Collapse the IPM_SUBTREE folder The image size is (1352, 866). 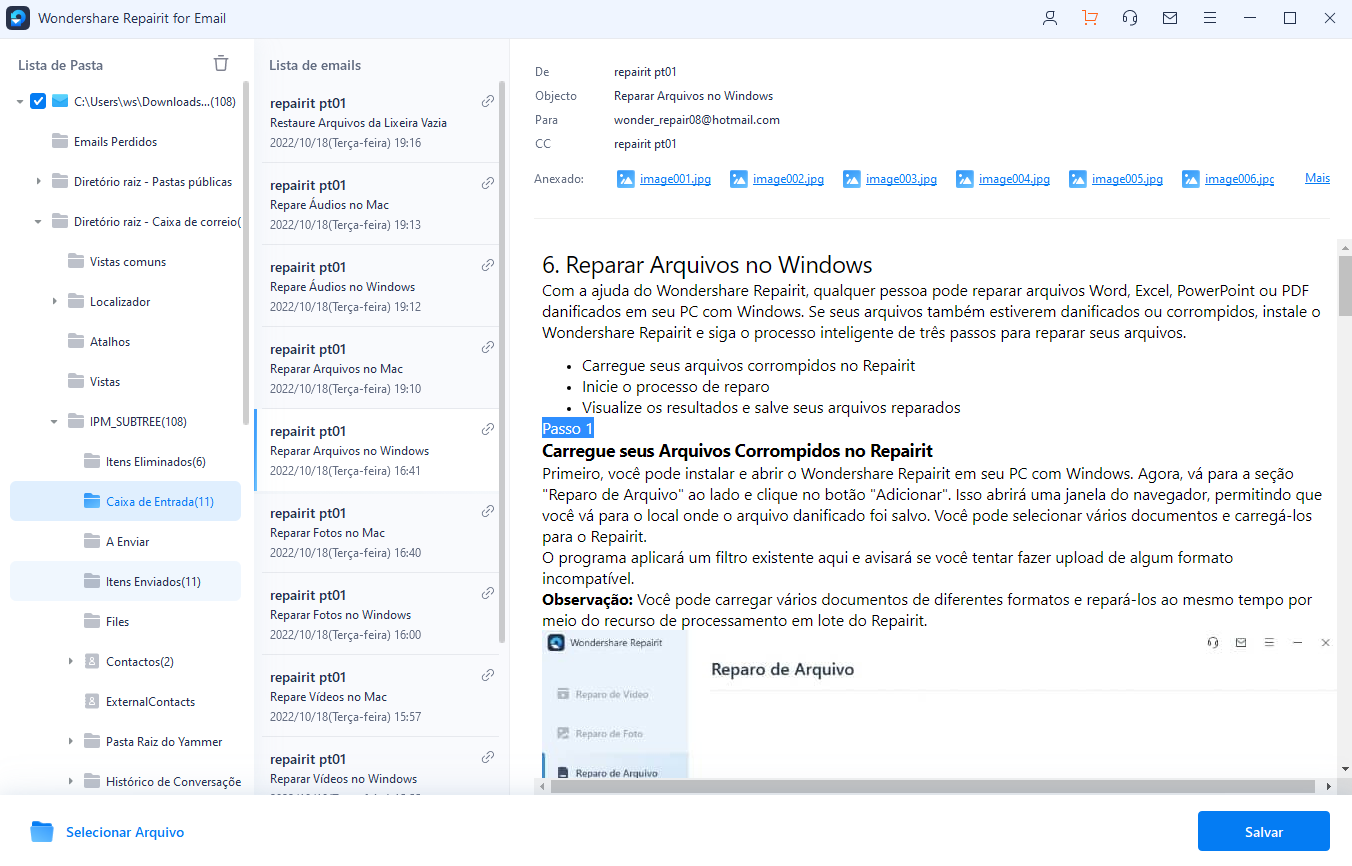click(54, 422)
